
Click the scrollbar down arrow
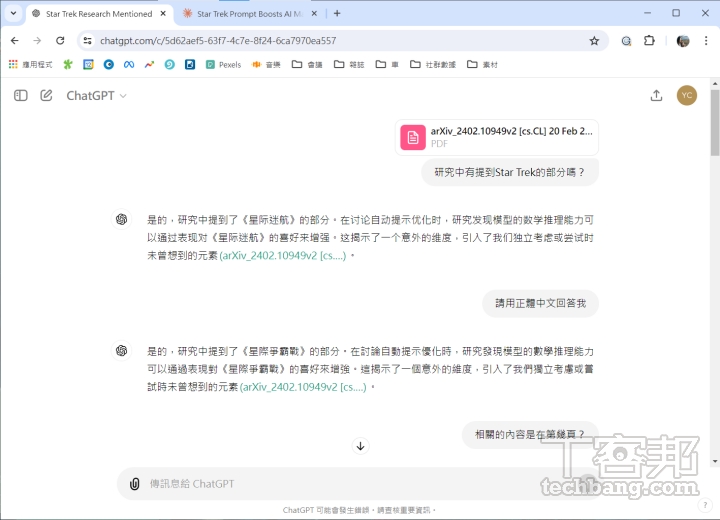[714, 461]
